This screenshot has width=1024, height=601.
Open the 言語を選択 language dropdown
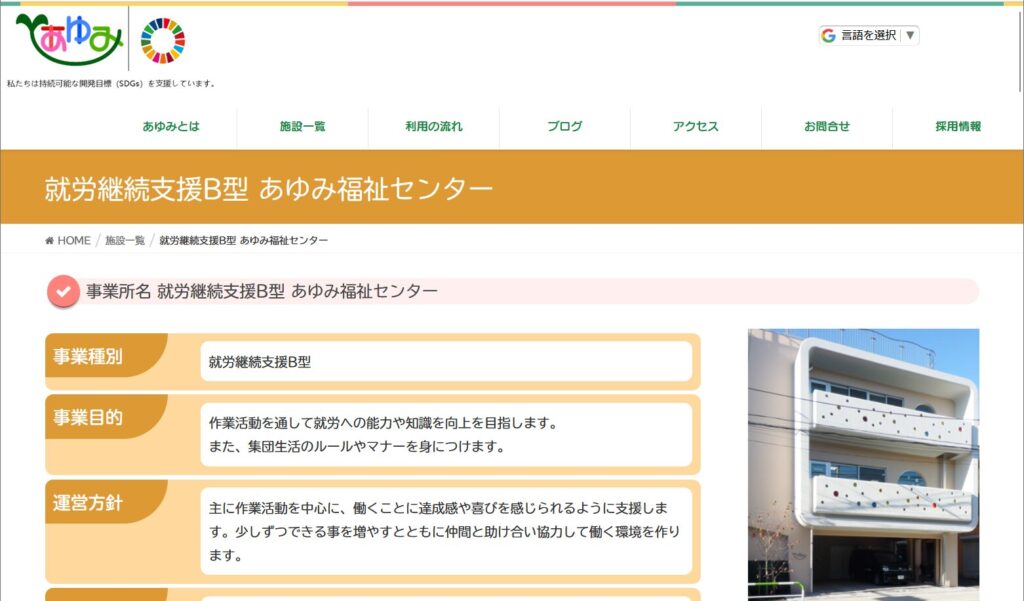868,36
